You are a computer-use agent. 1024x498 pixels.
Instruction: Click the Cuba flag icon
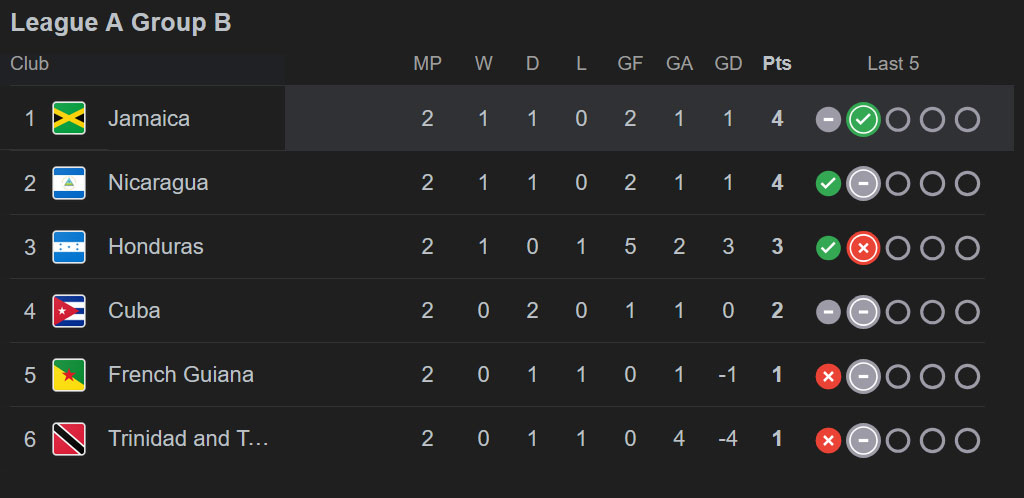(69, 311)
